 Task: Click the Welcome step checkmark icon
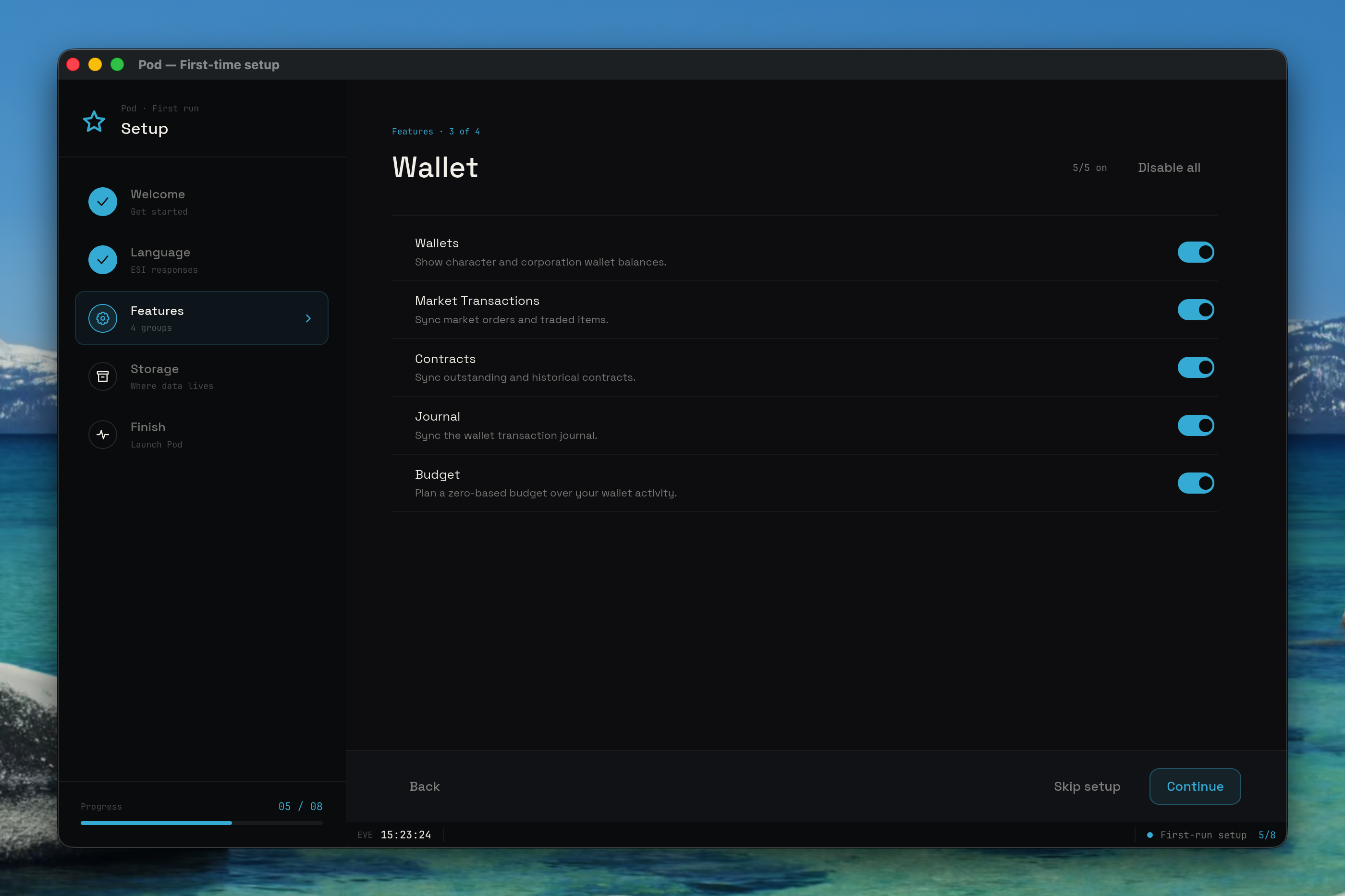(x=103, y=202)
